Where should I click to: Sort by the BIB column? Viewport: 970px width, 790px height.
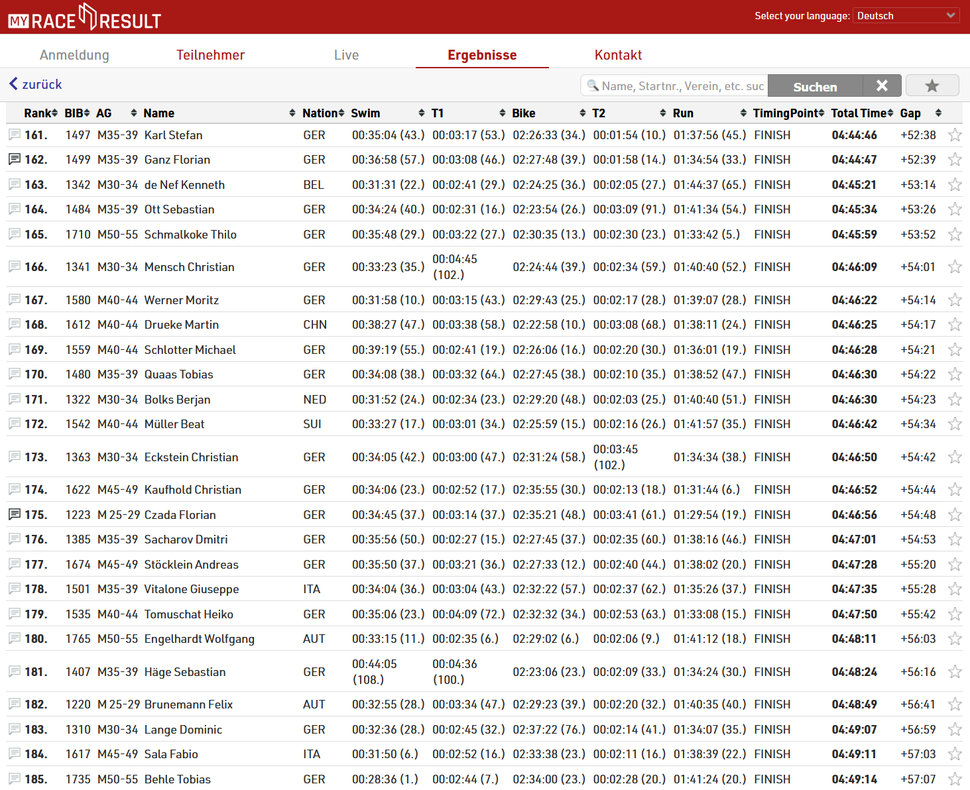click(77, 113)
